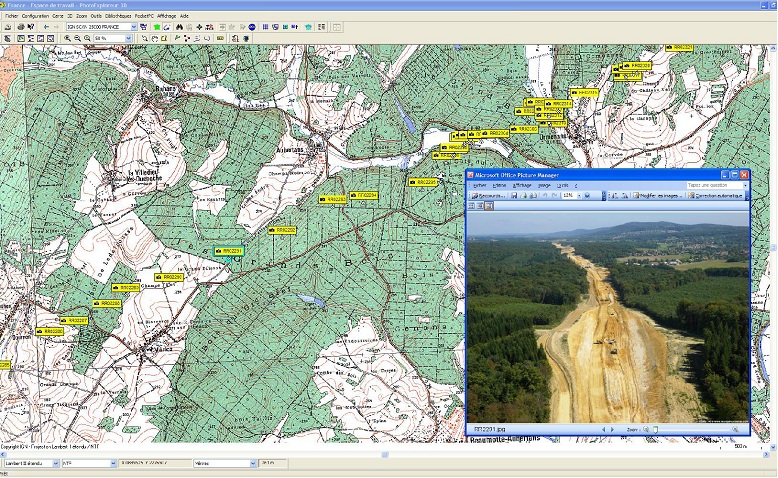Select the RR02290 photo marker on map
The width and height of the screenshot is (778, 478).
(x=169, y=277)
